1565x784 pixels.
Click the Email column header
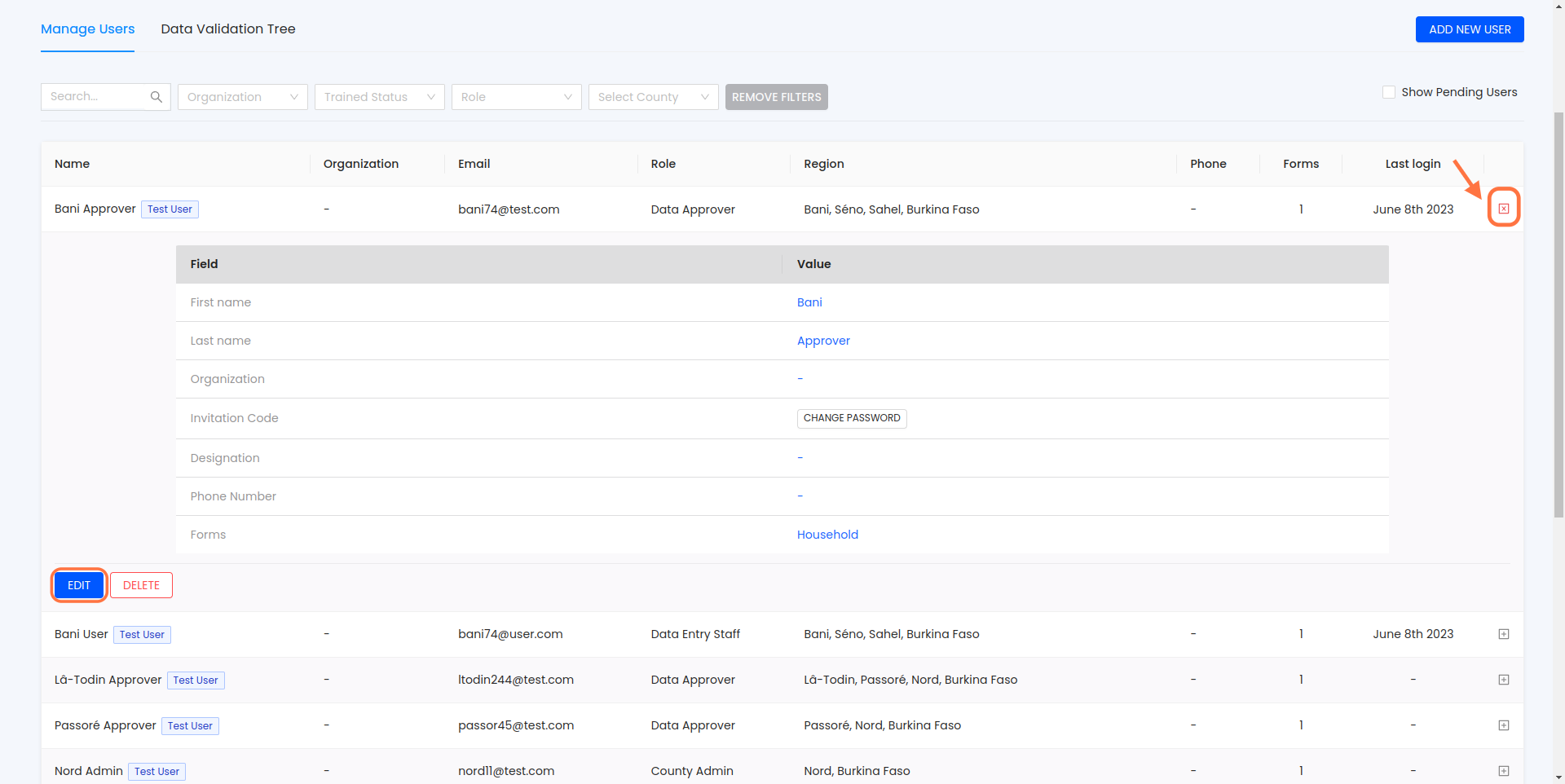point(474,164)
